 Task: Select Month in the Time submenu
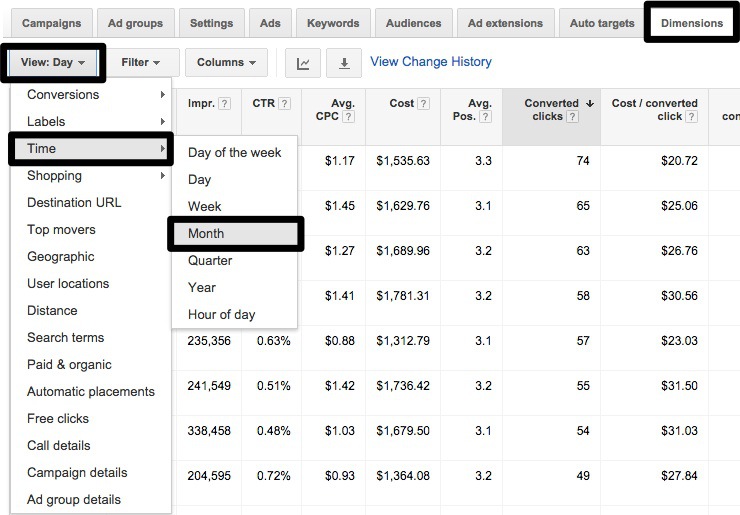235,234
